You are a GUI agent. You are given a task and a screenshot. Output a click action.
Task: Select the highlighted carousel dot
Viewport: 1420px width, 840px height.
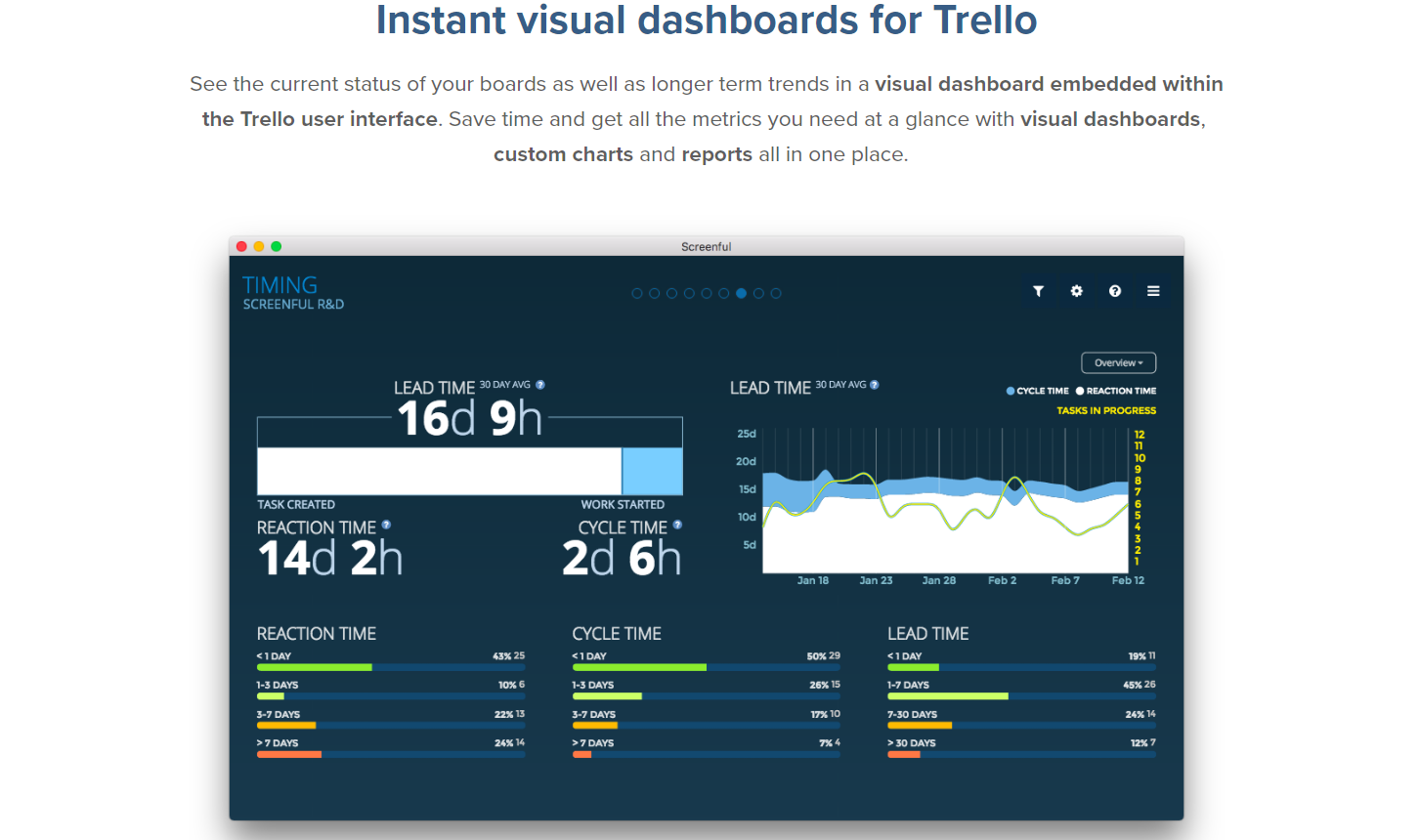tap(741, 292)
